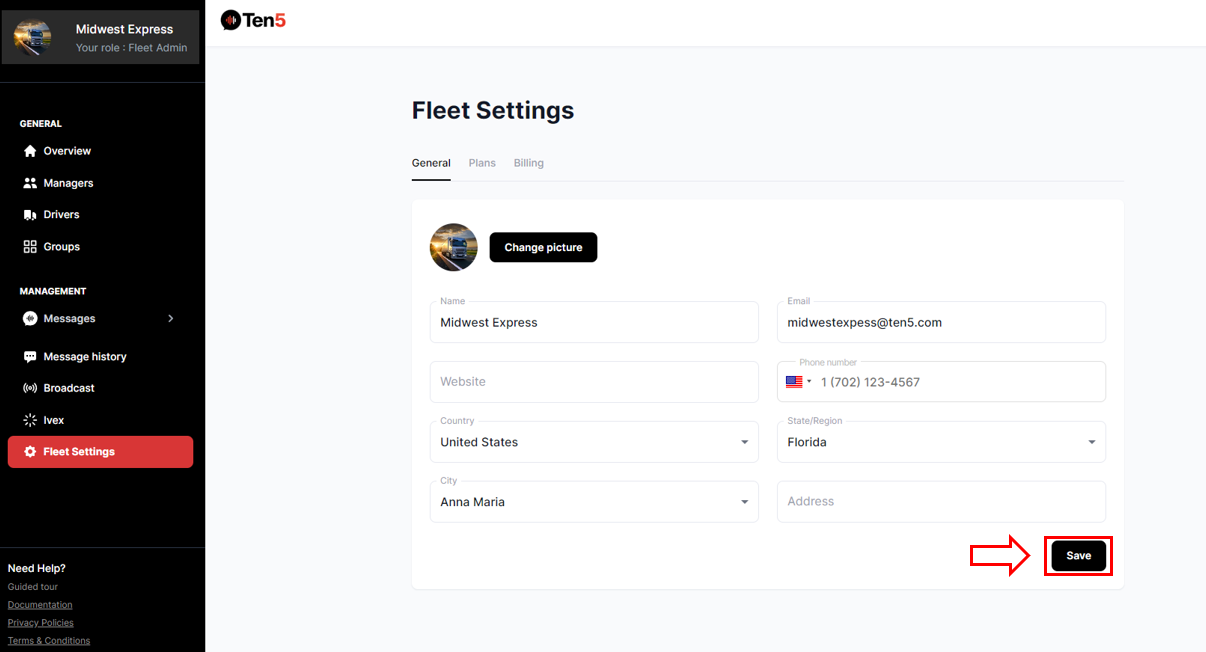
Task: Click the Message history chat icon
Action: (30, 357)
